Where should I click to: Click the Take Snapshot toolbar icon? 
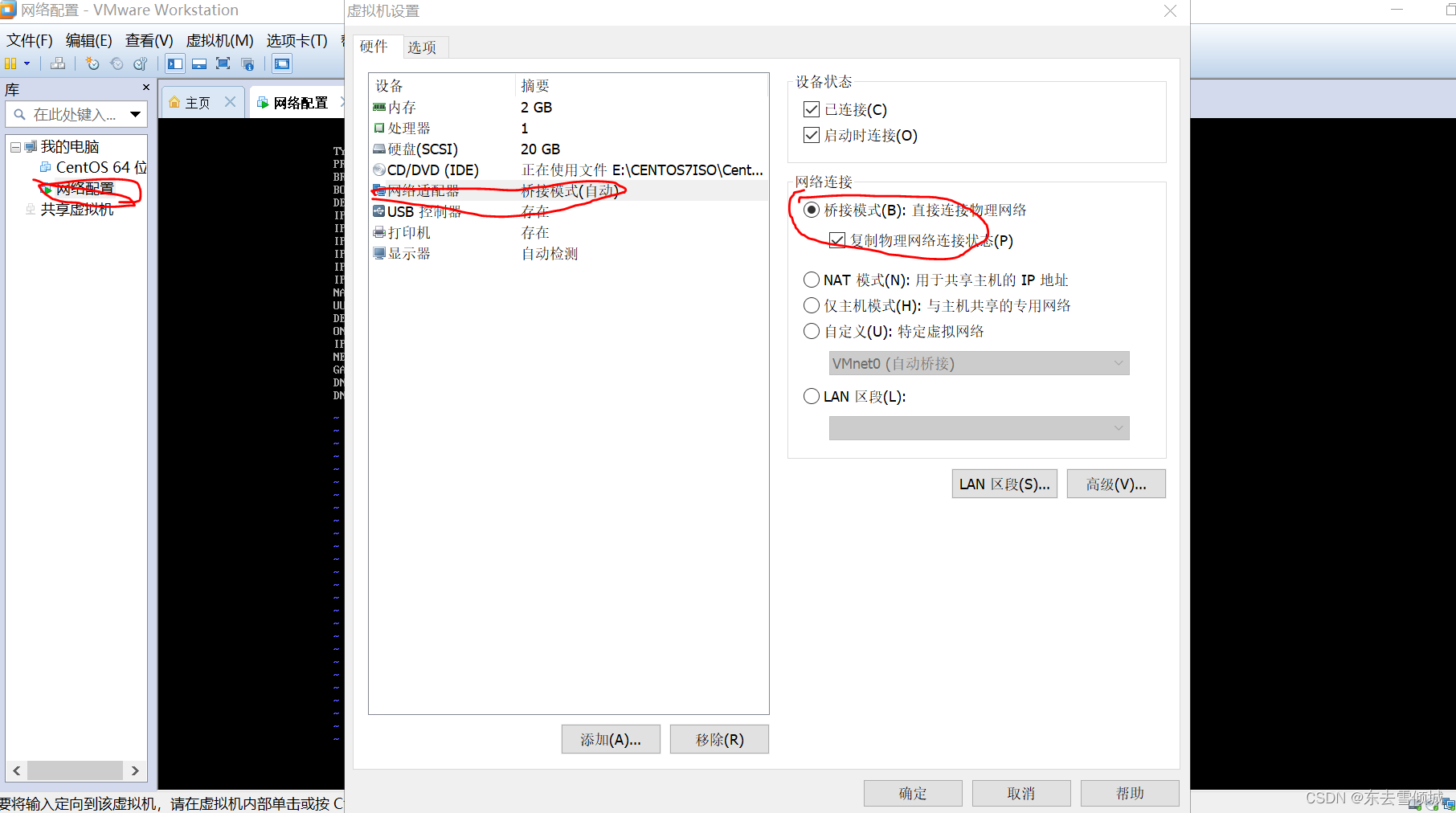coord(92,63)
